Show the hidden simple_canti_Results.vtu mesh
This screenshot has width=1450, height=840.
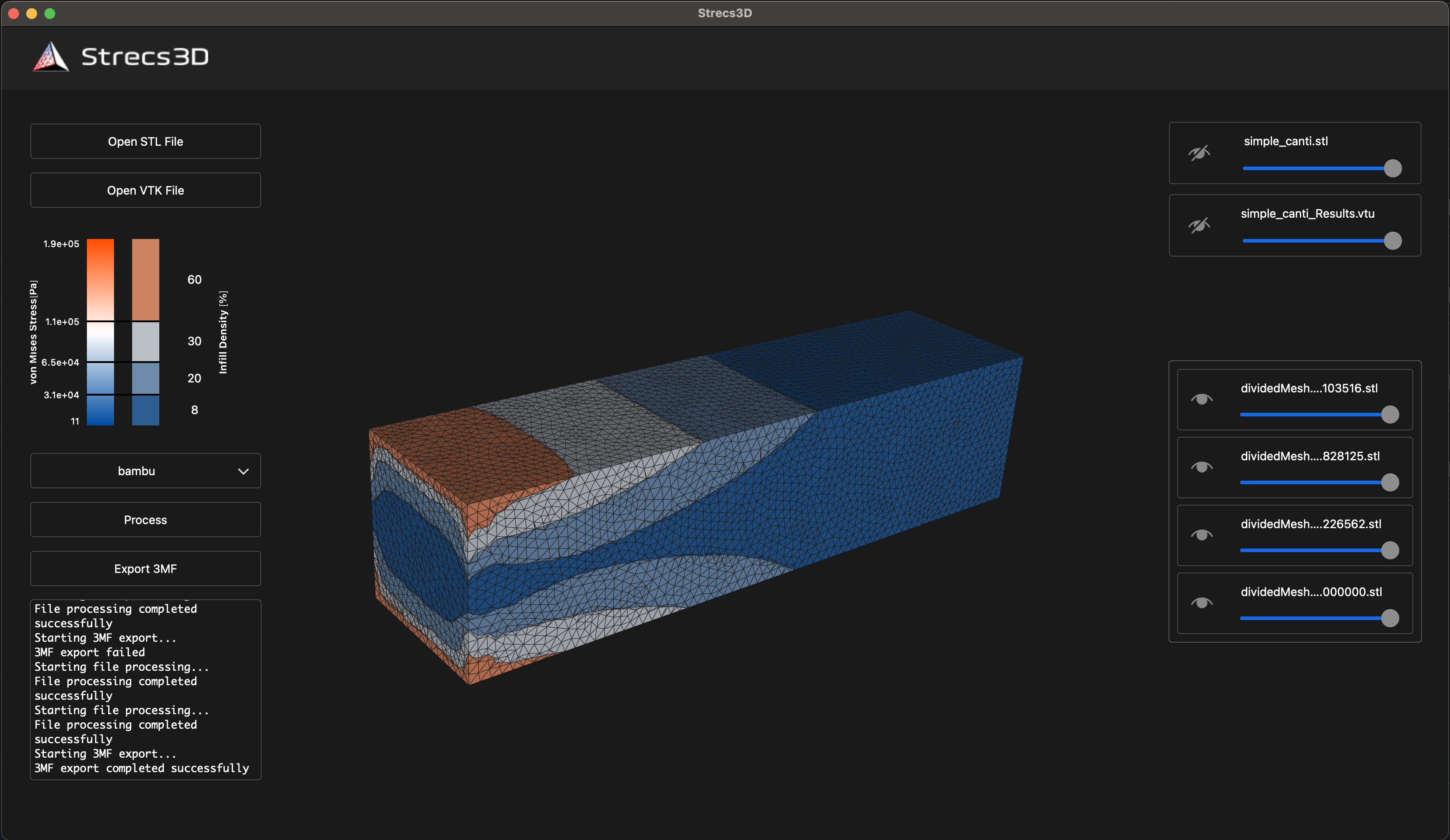click(x=1199, y=225)
